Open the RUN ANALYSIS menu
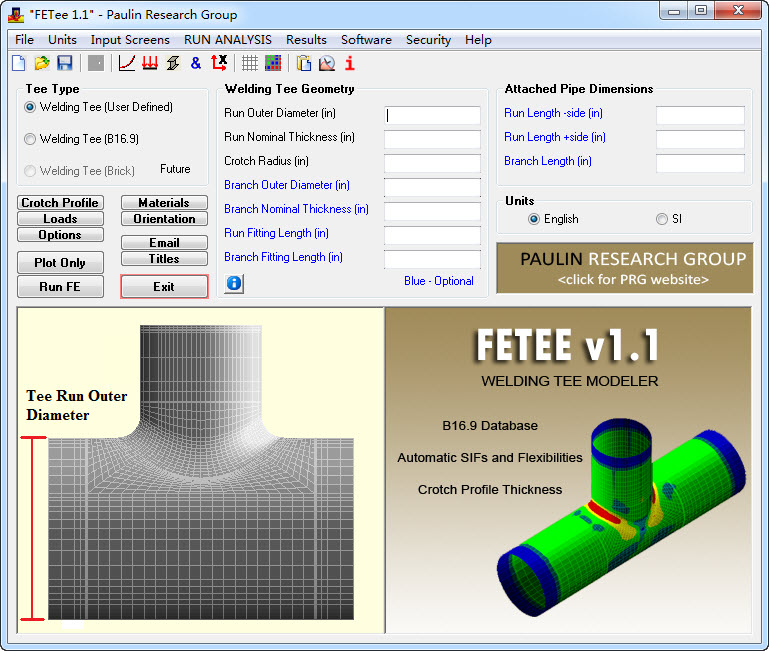Viewport: 769px width, 651px height. 228,40
